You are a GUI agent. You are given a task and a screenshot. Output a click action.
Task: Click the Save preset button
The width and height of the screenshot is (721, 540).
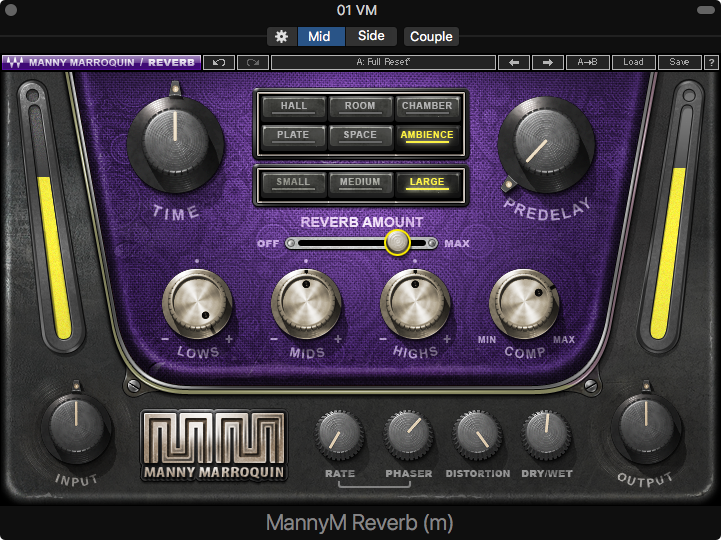(680, 62)
